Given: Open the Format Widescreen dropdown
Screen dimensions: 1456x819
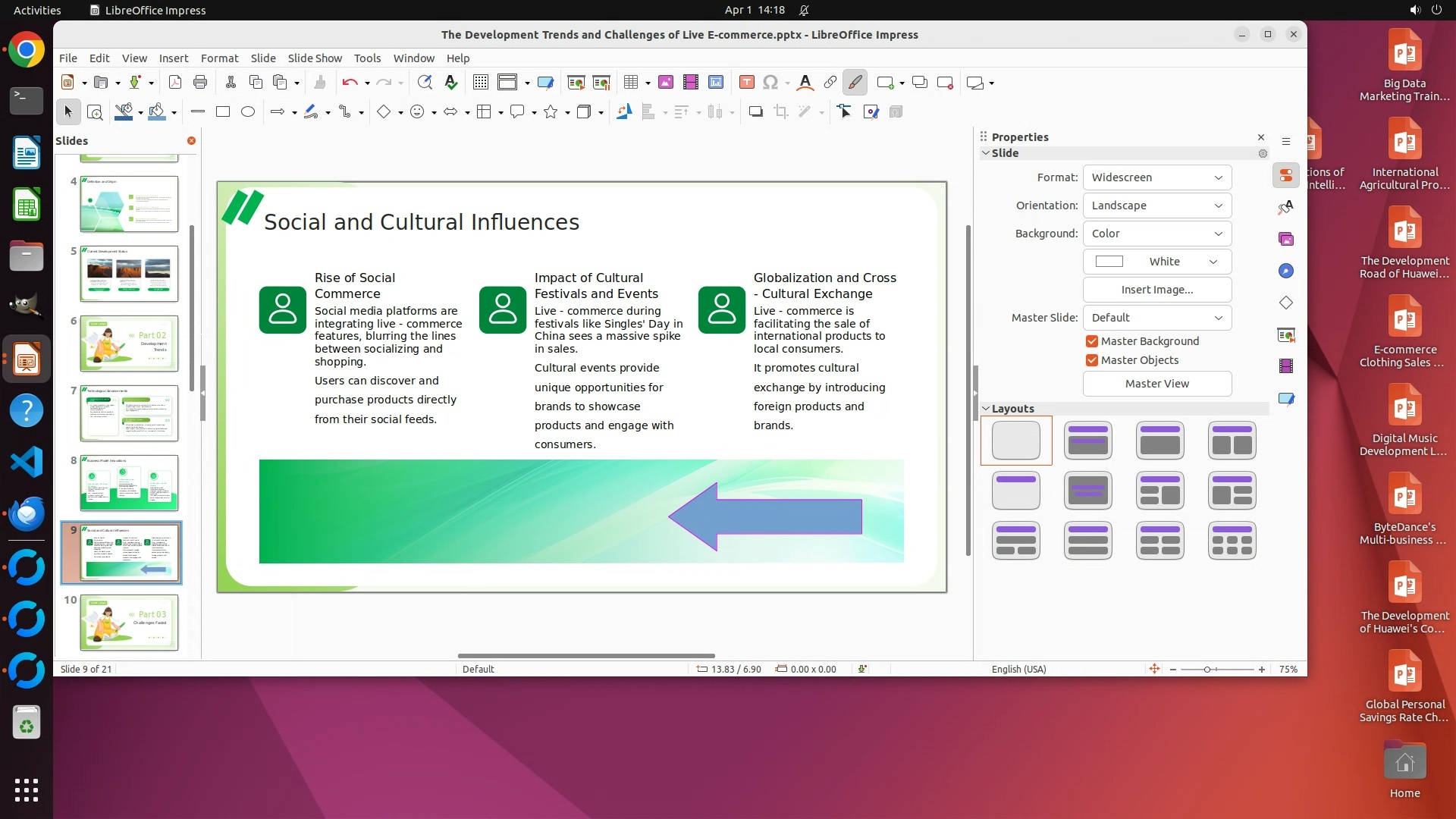Looking at the screenshot, I should coord(1156,177).
